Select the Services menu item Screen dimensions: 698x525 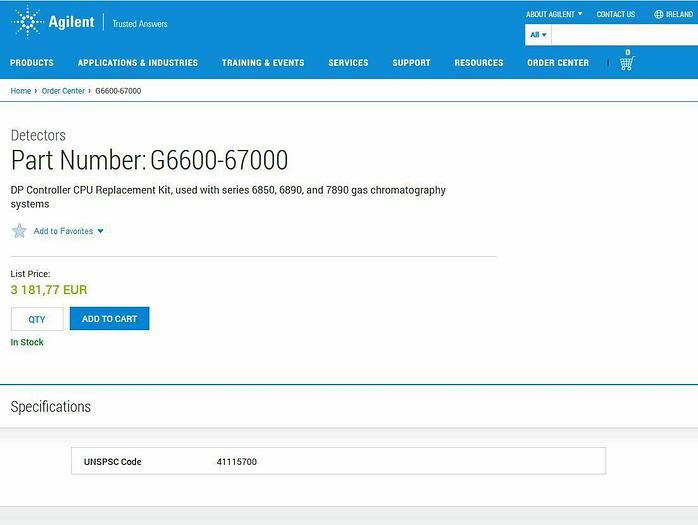[x=348, y=63]
